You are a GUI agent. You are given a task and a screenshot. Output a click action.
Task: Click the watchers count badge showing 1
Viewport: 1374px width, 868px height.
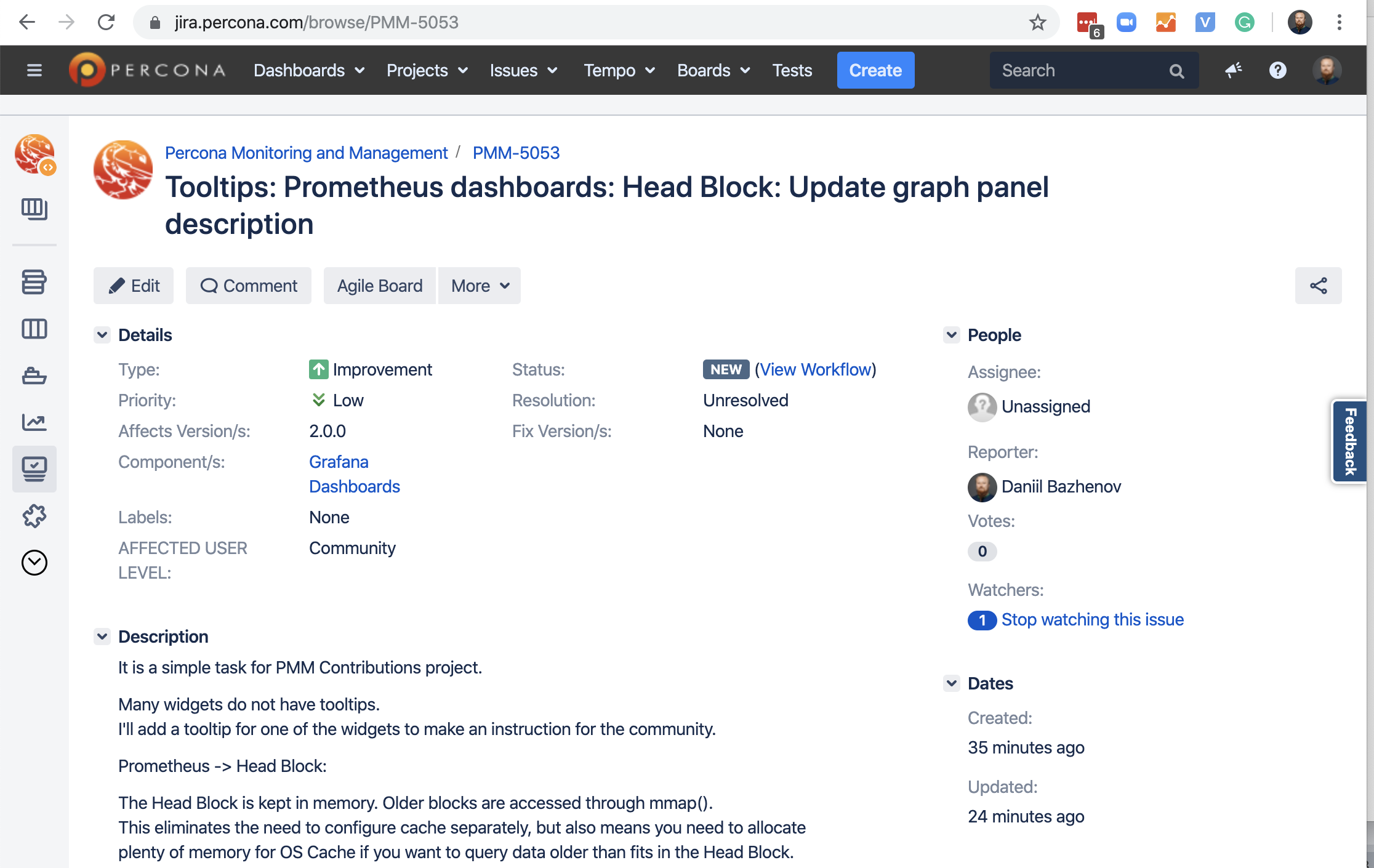pos(982,620)
